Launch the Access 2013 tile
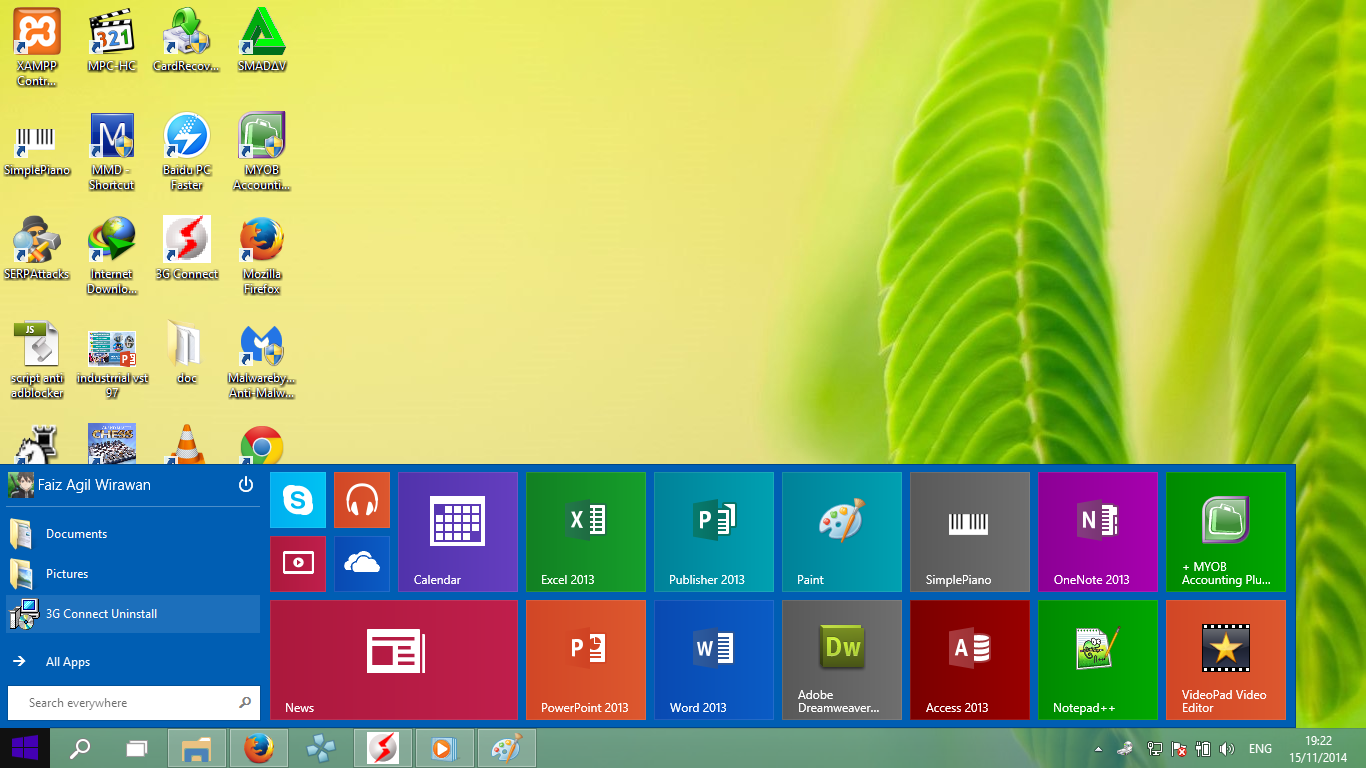This screenshot has height=768, width=1366. point(970,660)
